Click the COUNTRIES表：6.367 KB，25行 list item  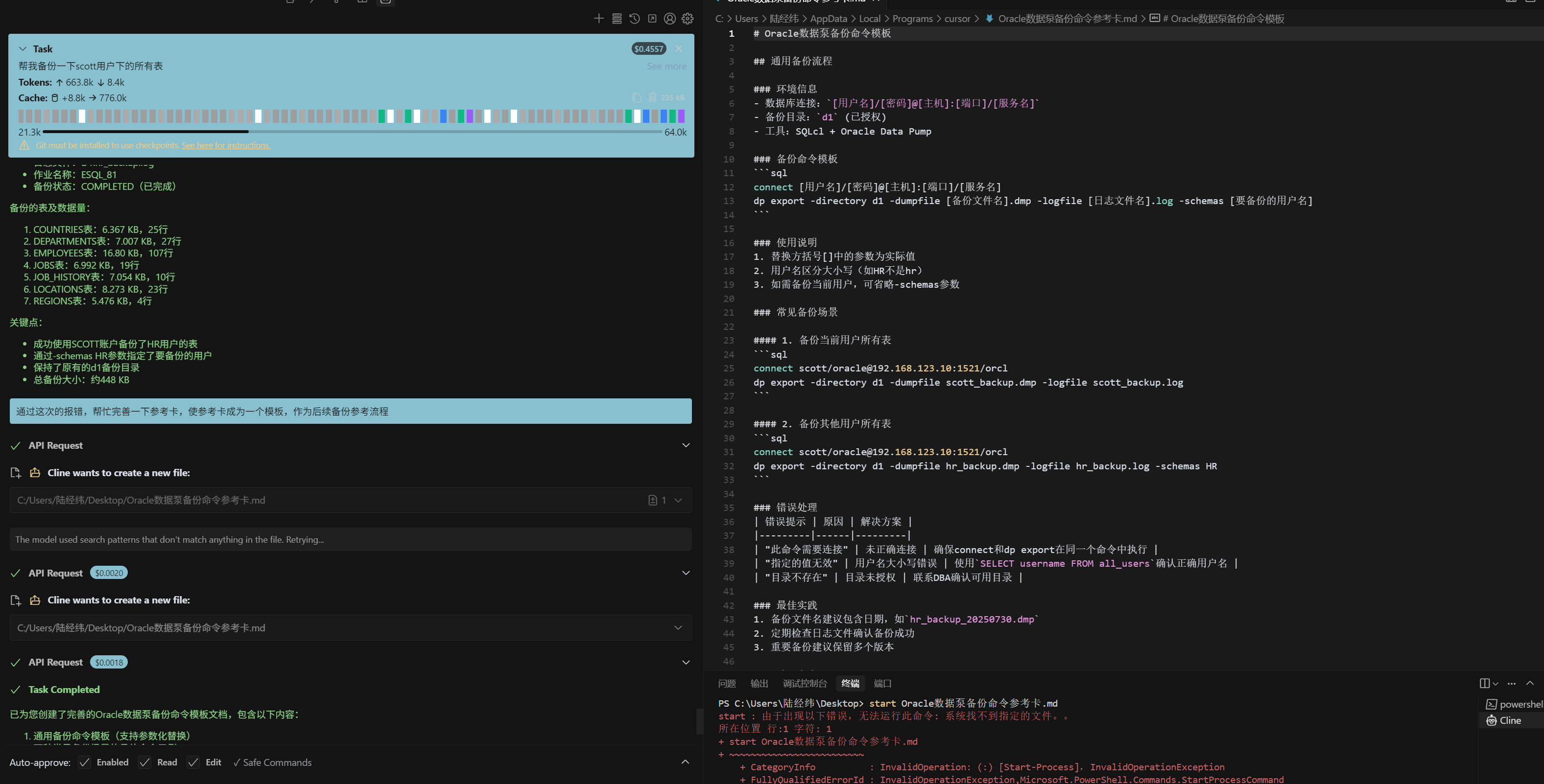click(x=100, y=230)
